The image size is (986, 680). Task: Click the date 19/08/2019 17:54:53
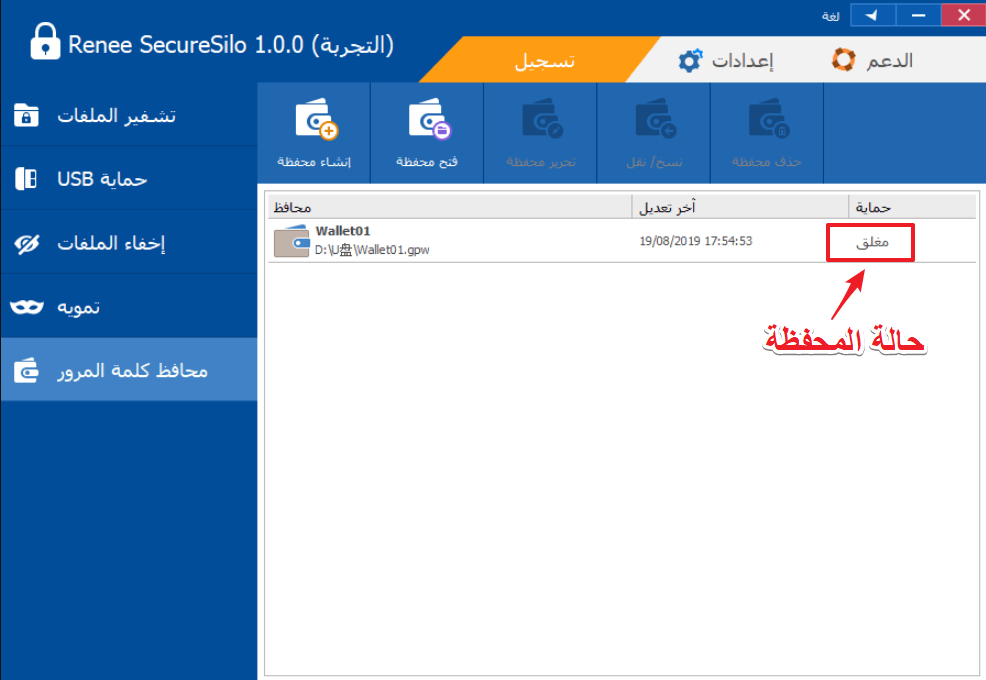click(695, 241)
